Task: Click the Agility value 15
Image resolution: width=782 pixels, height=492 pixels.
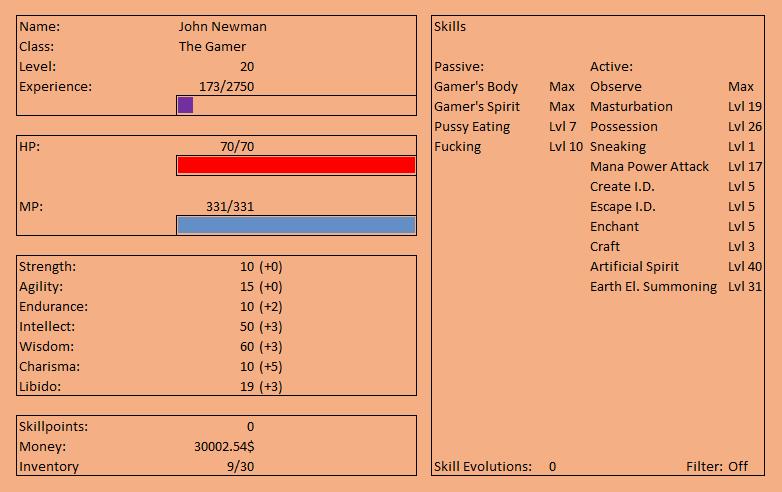Action: 247,287
